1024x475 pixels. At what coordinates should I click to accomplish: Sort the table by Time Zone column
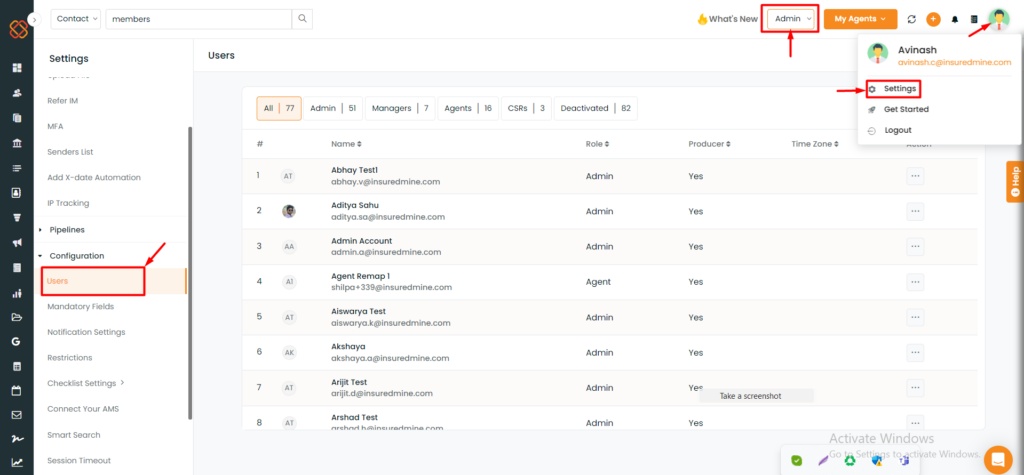click(815, 144)
